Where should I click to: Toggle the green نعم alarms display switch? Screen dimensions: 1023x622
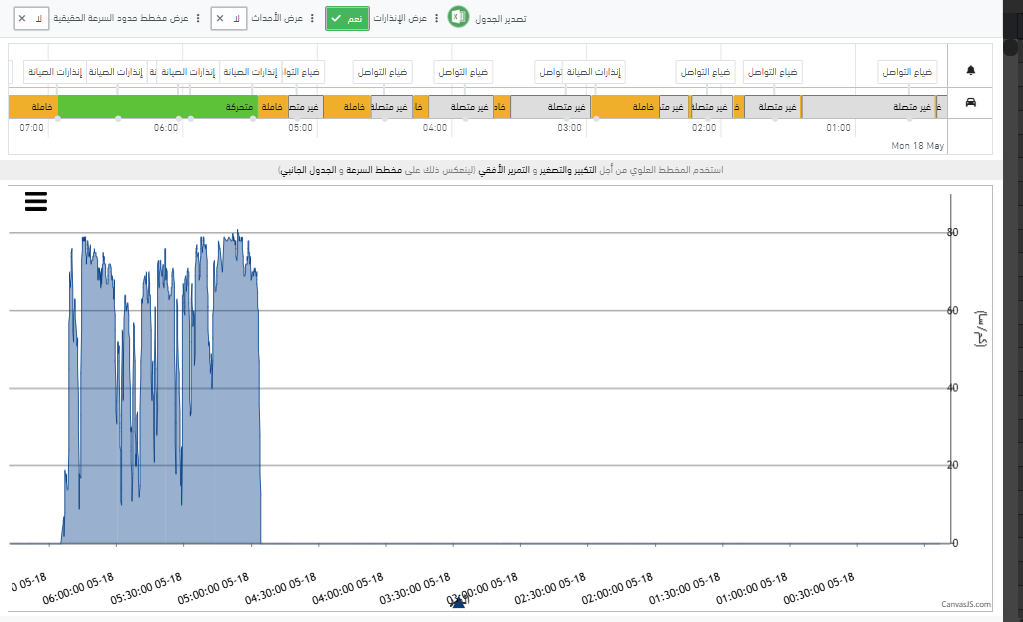(347, 18)
